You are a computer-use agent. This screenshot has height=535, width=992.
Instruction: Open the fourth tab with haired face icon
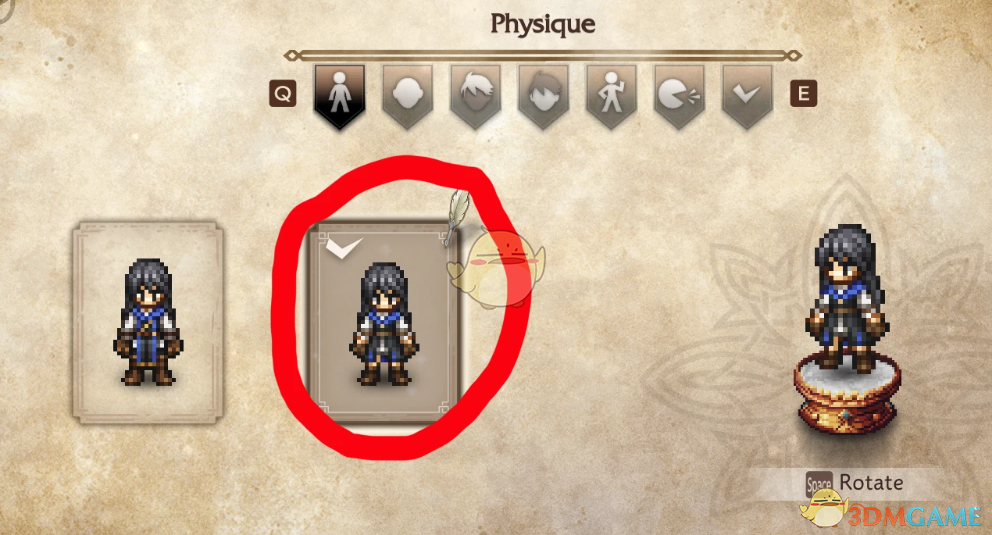pos(543,96)
